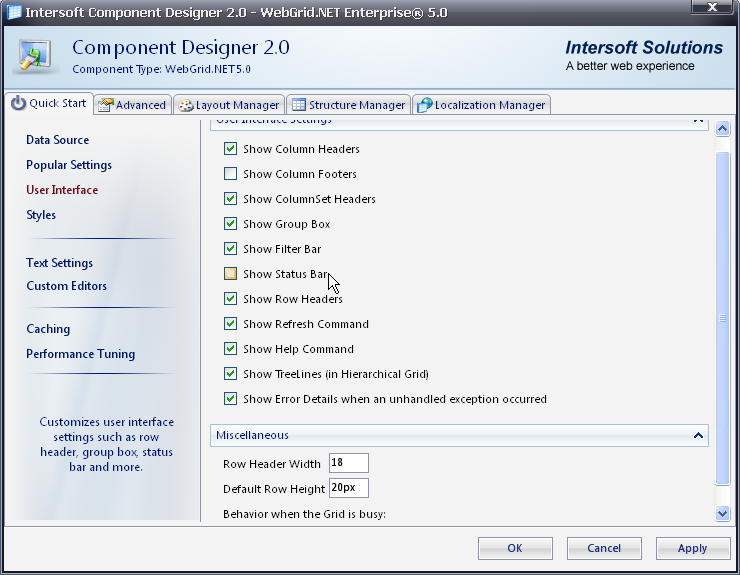Toggle Show Error Details checkbox
740x575 pixels.
[230, 399]
